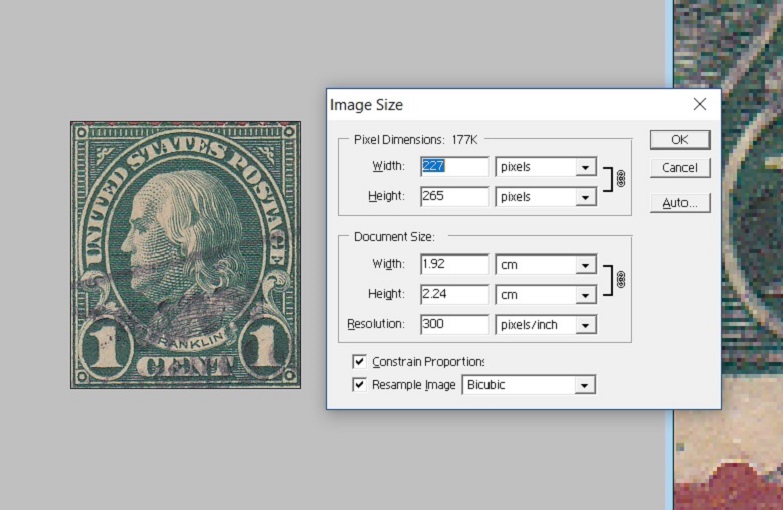The height and width of the screenshot is (510, 783).
Task: Select the Franklin 1 cent stamp image
Action: pyautogui.click(x=185, y=255)
